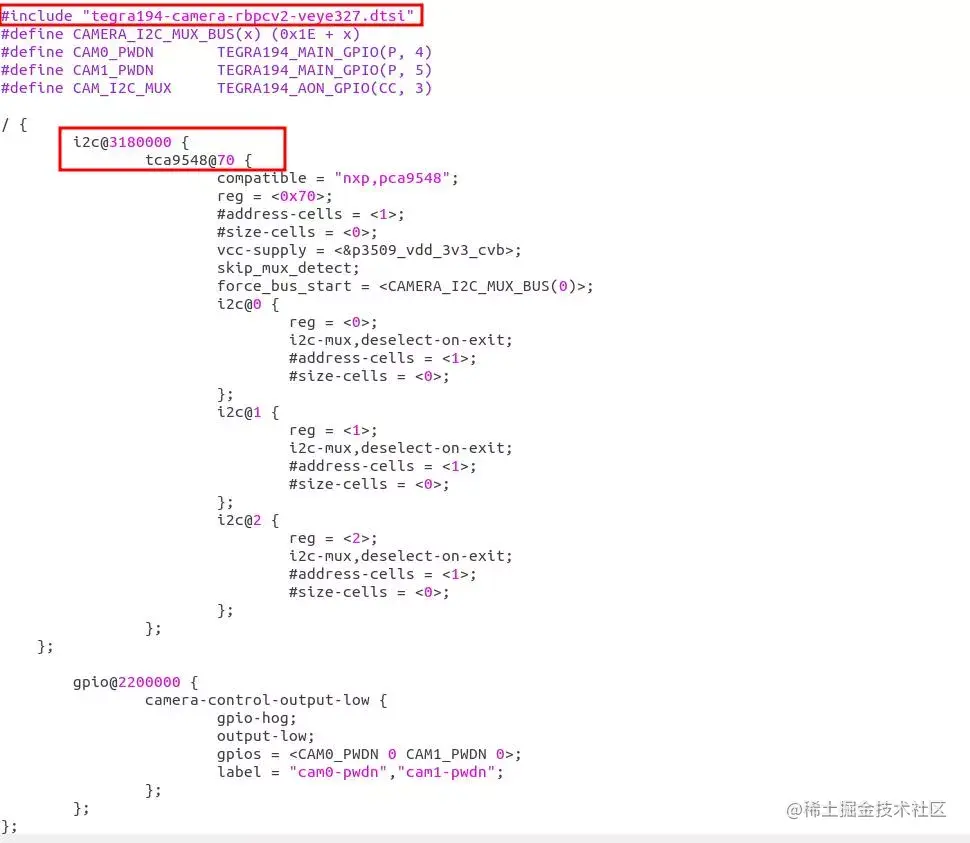The width and height of the screenshot is (970, 843).
Task: Click the root node "/ {" line
Action: pyautogui.click(x=14, y=124)
